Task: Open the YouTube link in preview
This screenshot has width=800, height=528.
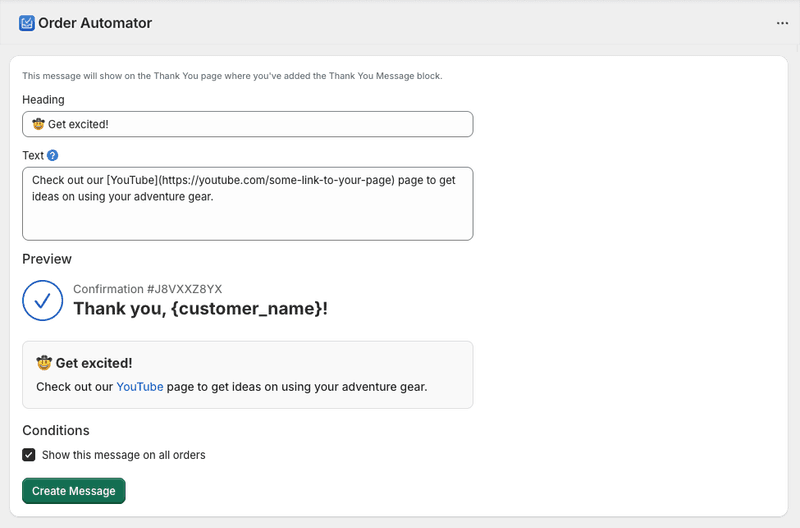Action: tap(140, 387)
